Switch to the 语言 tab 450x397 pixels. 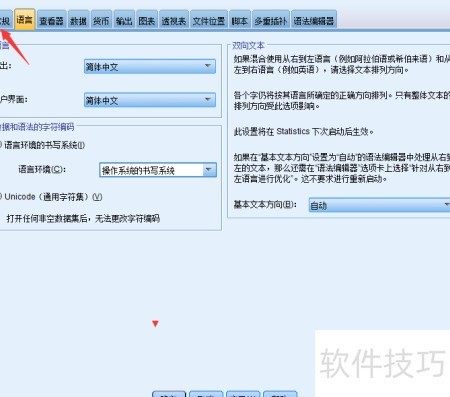point(25,20)
